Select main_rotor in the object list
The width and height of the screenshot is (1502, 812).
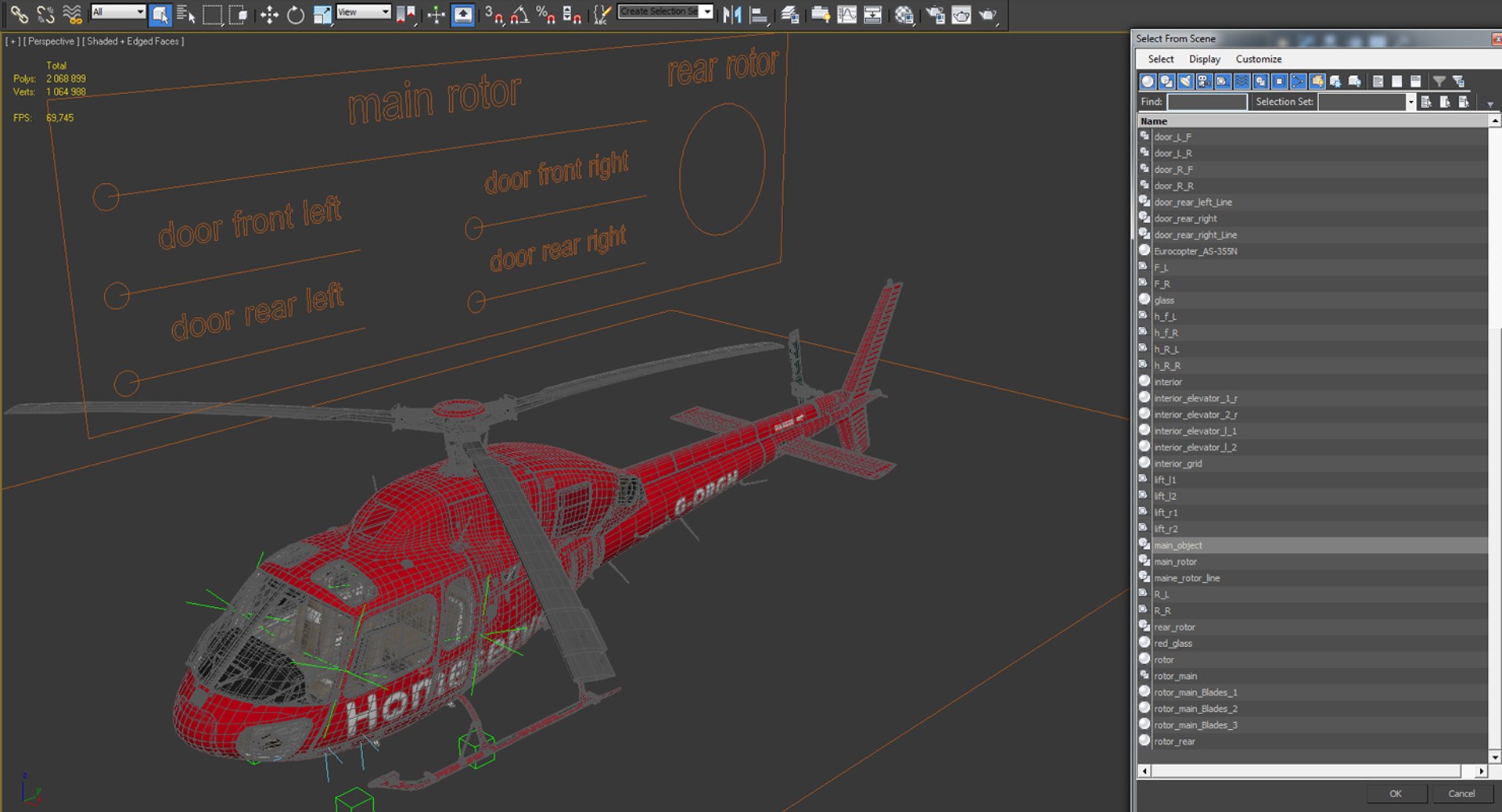1313,562
